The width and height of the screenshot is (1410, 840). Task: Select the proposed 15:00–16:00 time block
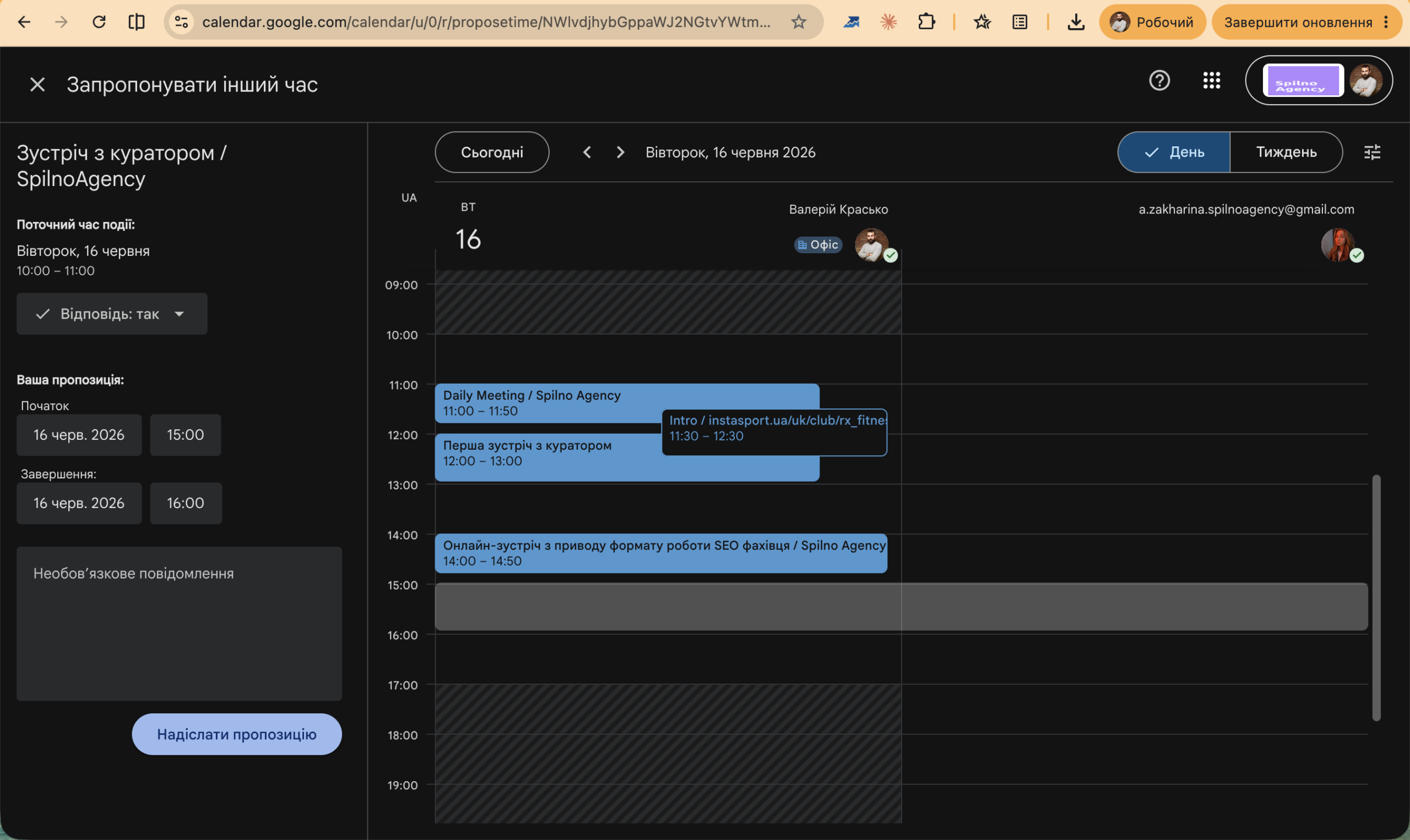click(x=901, y=607)
